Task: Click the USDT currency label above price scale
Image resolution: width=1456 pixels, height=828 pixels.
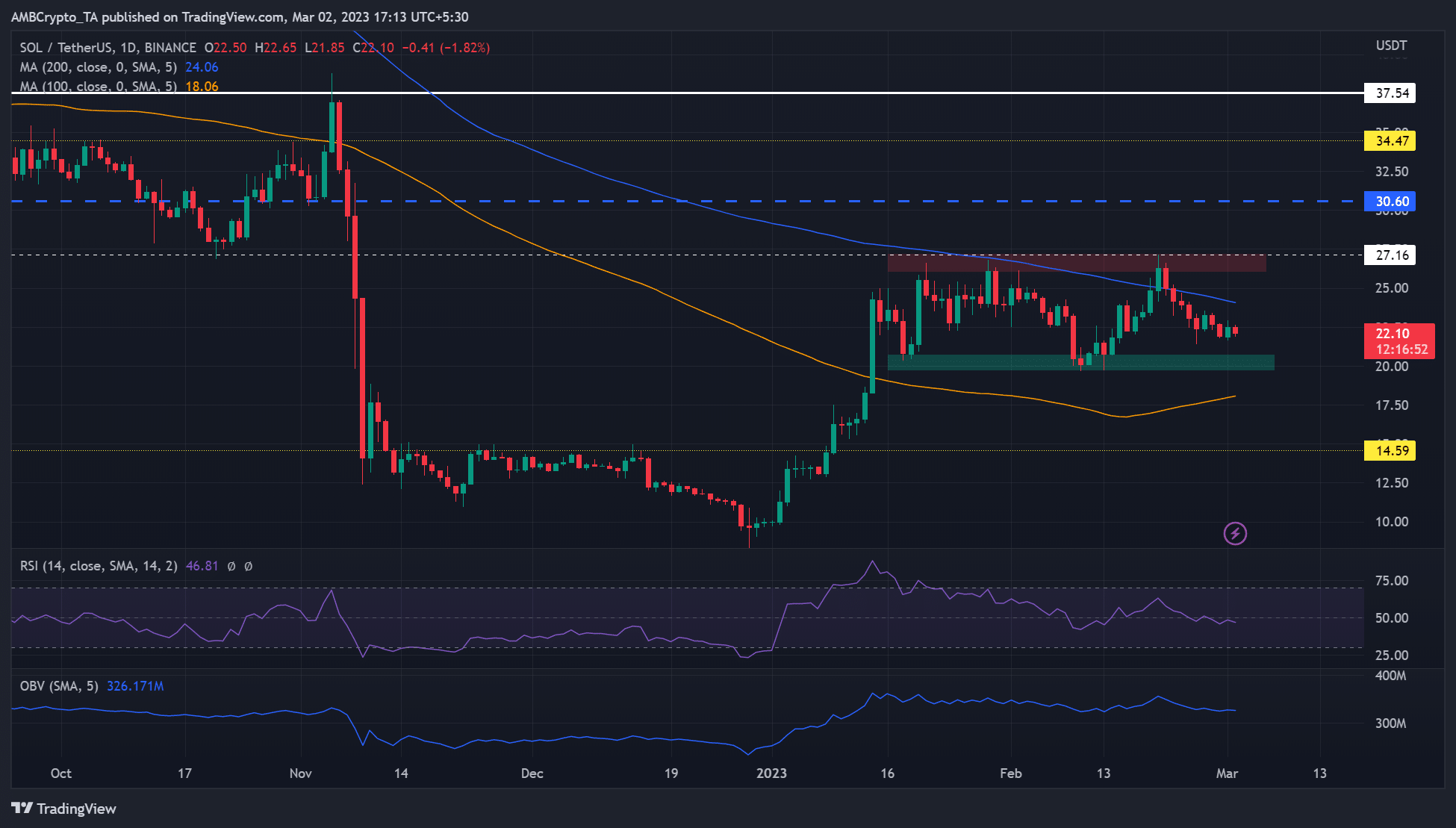Action: (1390, 45)
